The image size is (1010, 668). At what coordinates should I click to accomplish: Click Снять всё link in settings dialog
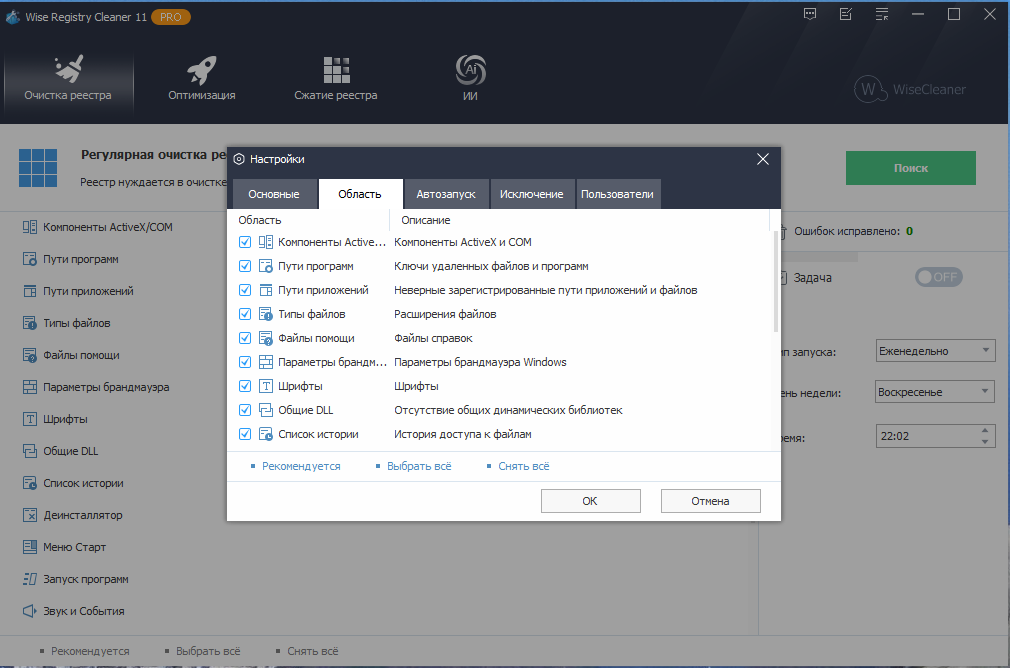[524, 466]
